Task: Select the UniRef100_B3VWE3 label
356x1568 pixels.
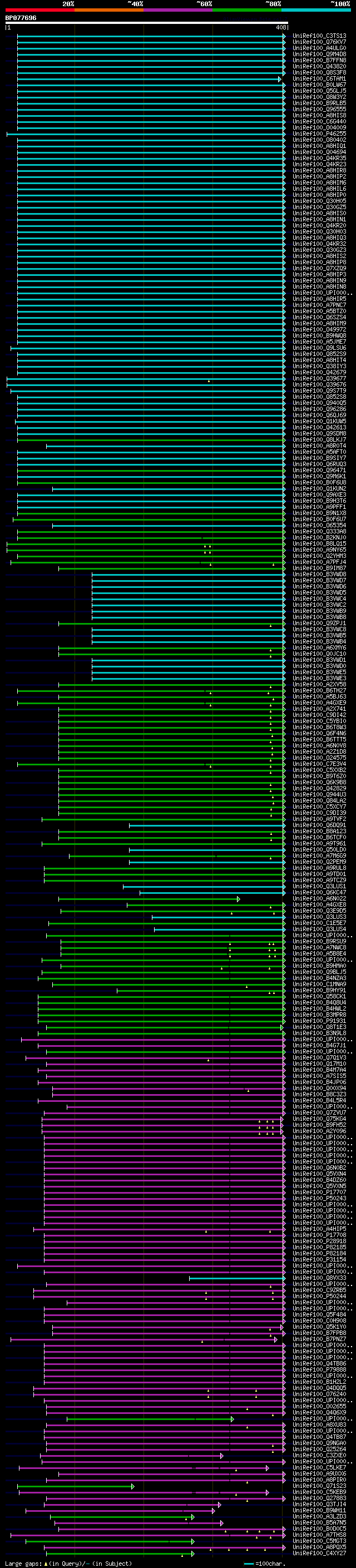Action: [319, 678]
